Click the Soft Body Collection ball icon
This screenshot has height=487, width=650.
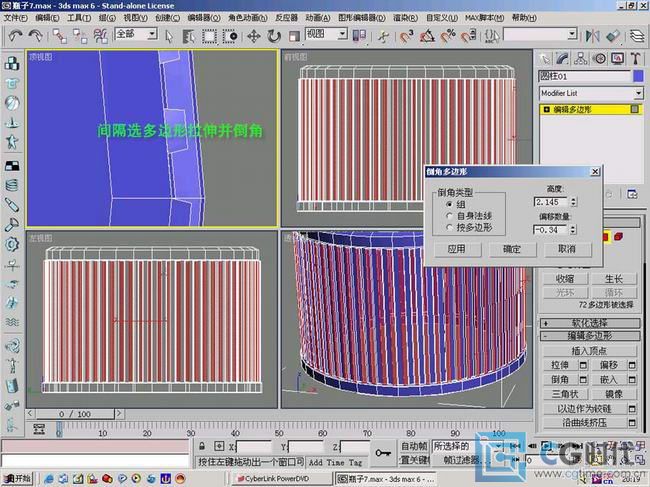point(12,103)
